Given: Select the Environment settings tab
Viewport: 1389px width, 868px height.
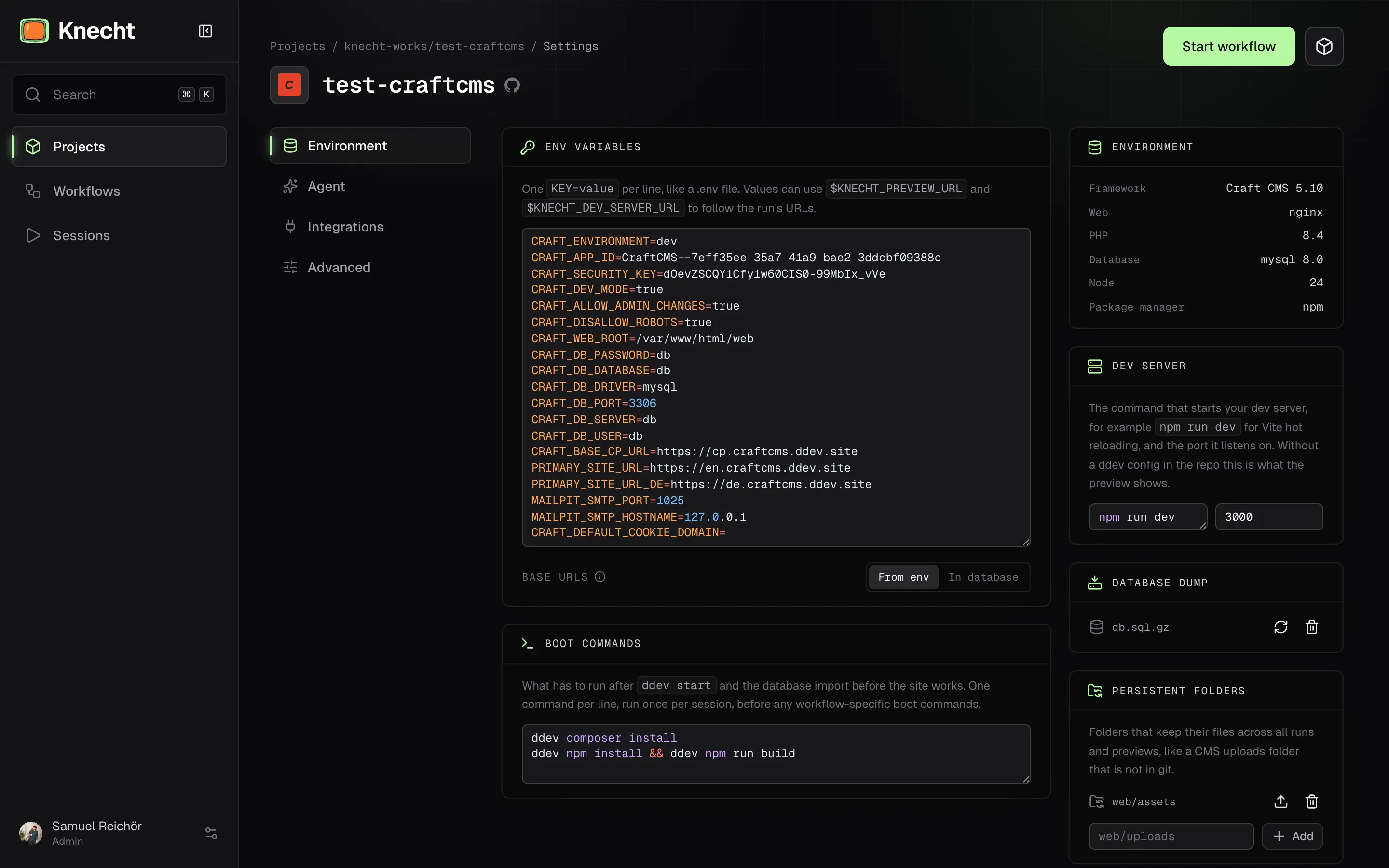Looking at the screenshot, I should click(x=370, y=146).
